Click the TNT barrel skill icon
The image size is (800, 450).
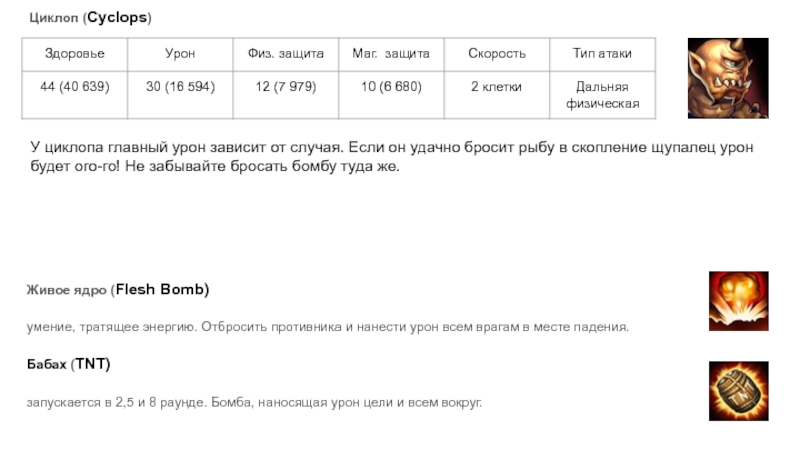point(738,391)
